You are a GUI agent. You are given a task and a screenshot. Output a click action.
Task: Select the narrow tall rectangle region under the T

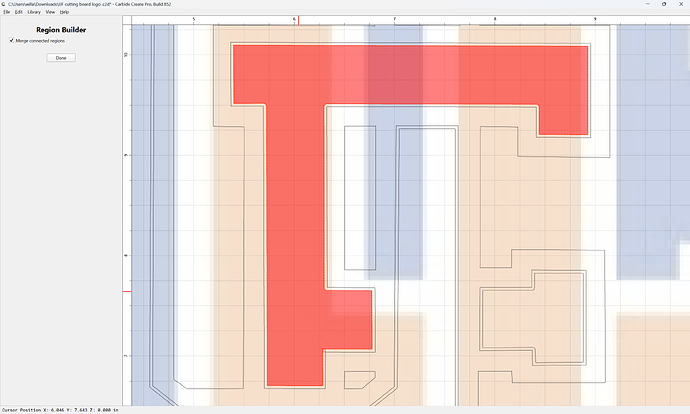coord(360,198)
